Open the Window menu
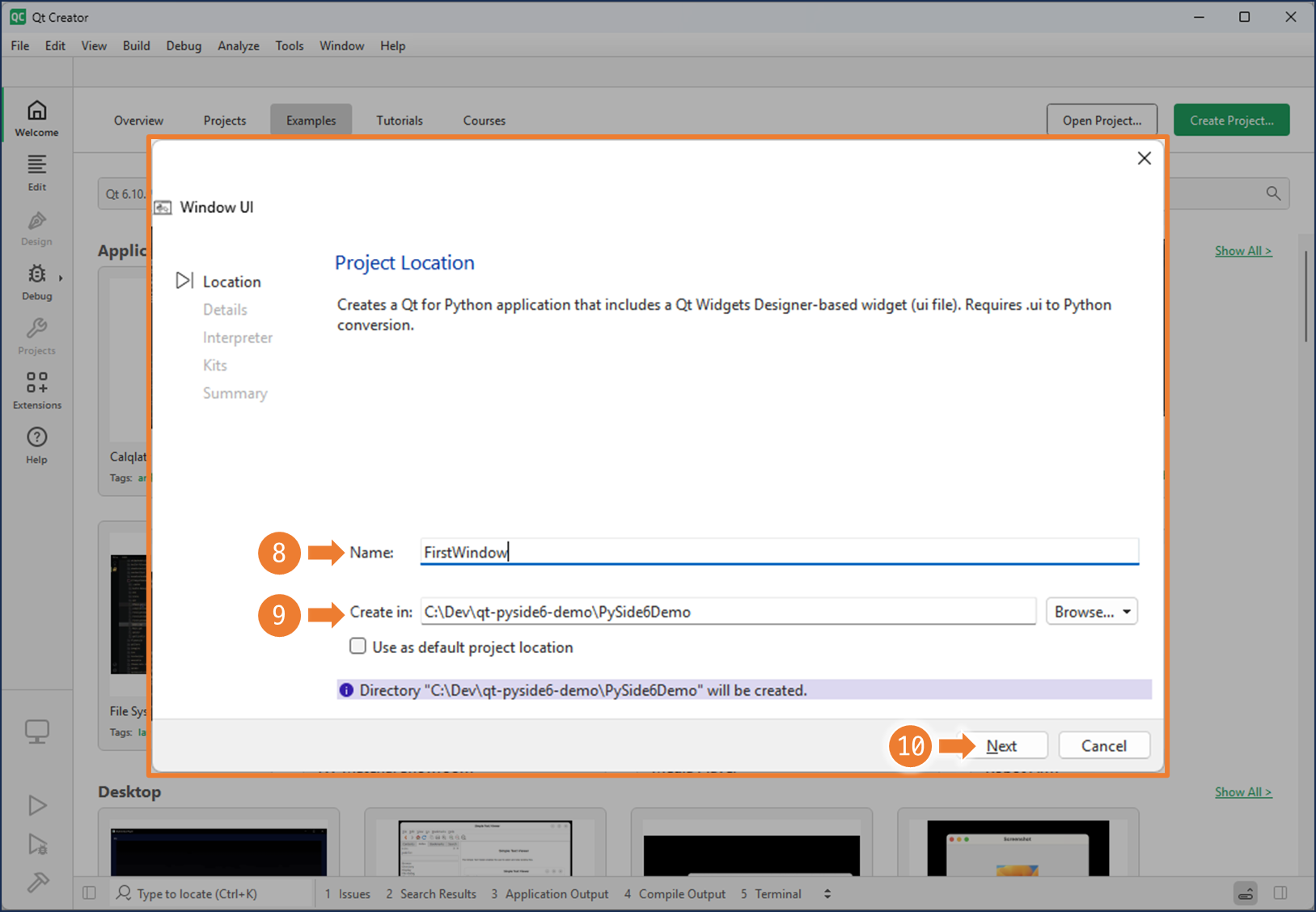 (342, 46)
